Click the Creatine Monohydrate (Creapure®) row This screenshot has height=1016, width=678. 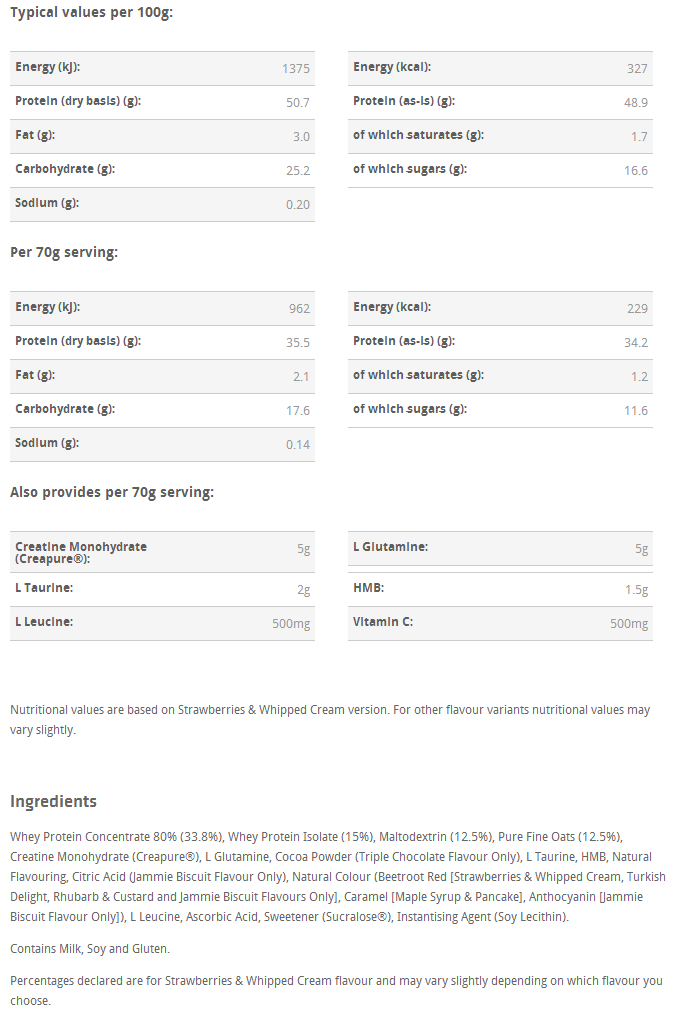(x=162, y=552)
